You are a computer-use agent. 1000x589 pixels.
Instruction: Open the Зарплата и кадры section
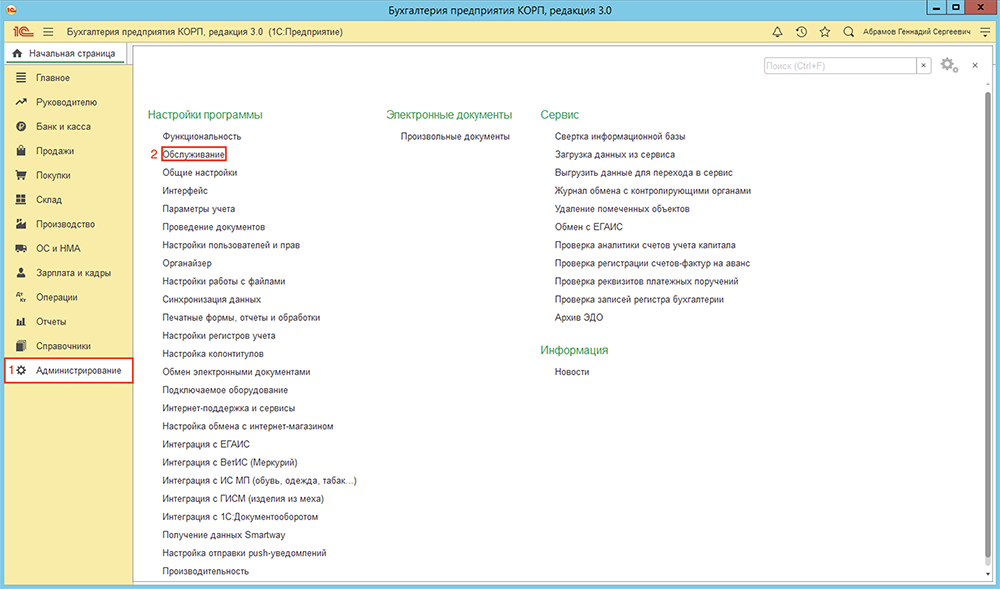click(x=68, y=273)
